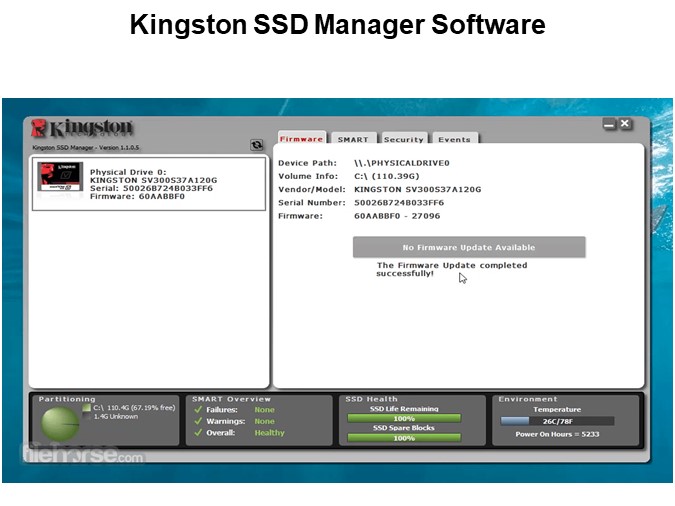The image size is (675, 506).
Task: Click the SSD Health panel heading
Action: [x=371, y=399]
